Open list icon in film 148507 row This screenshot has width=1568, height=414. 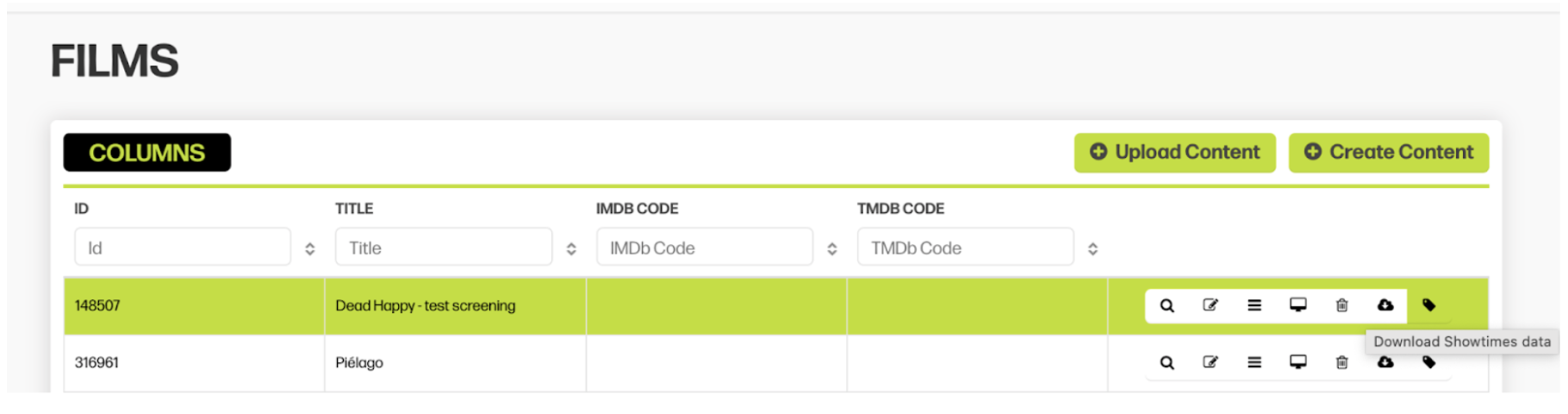click(1254, 305)
